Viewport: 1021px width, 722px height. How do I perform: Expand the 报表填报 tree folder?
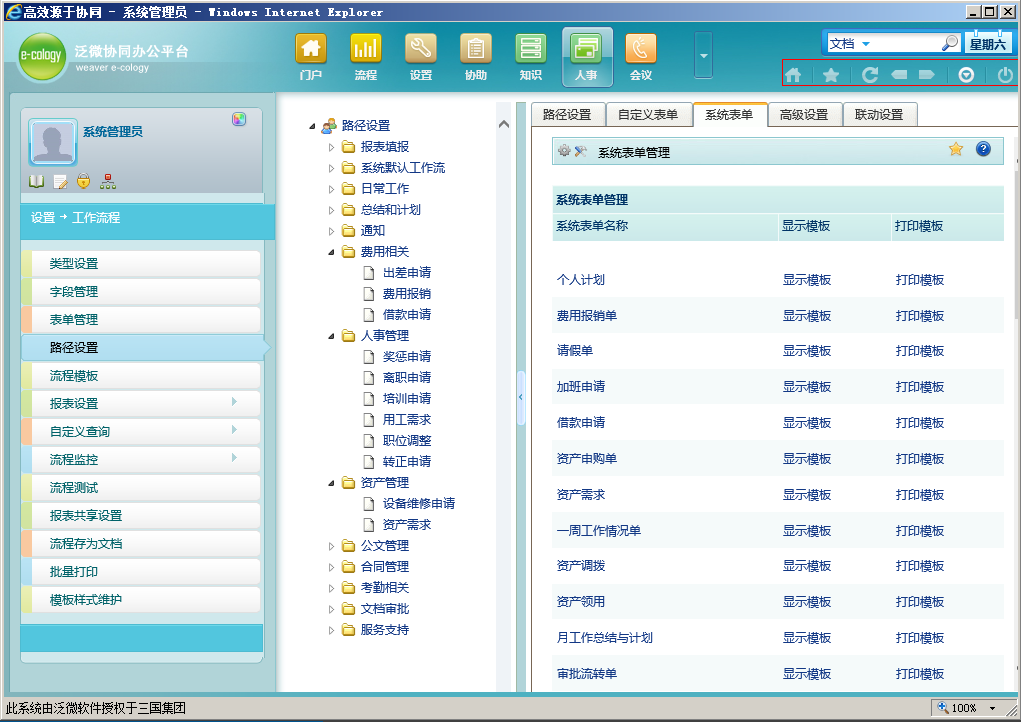331,147
